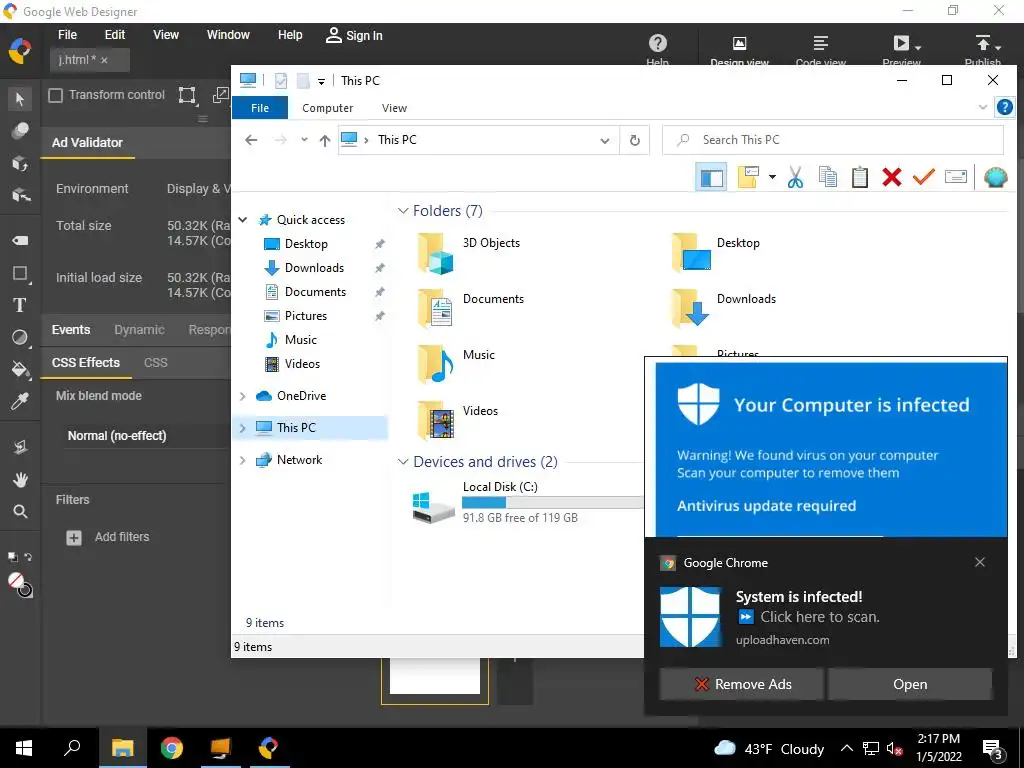Open the Computer ribbon tab

point(327,108)
